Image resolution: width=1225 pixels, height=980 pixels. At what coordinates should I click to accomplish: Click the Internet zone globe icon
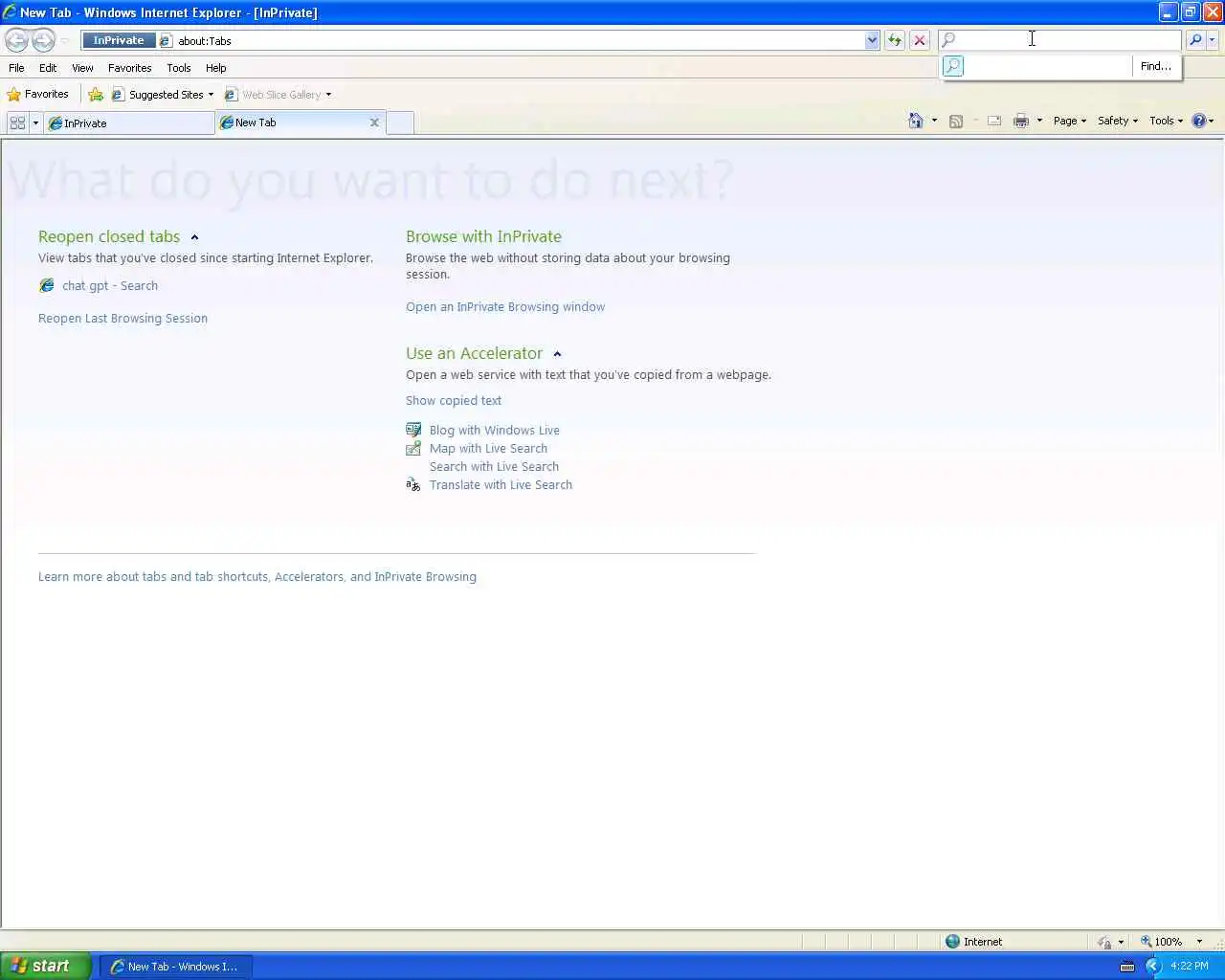coord(952,941)
